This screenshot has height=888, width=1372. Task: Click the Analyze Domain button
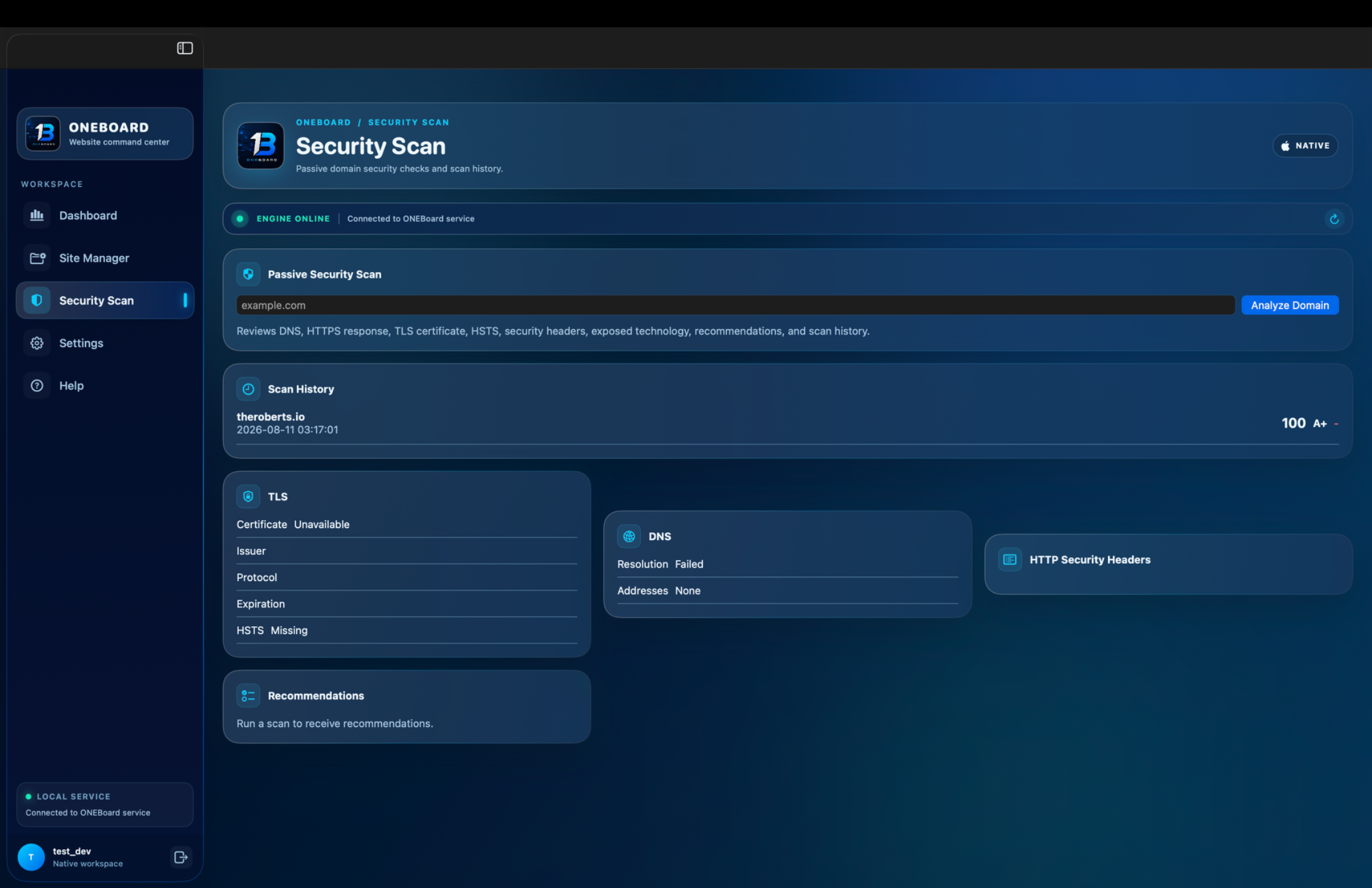(1290, 305)
